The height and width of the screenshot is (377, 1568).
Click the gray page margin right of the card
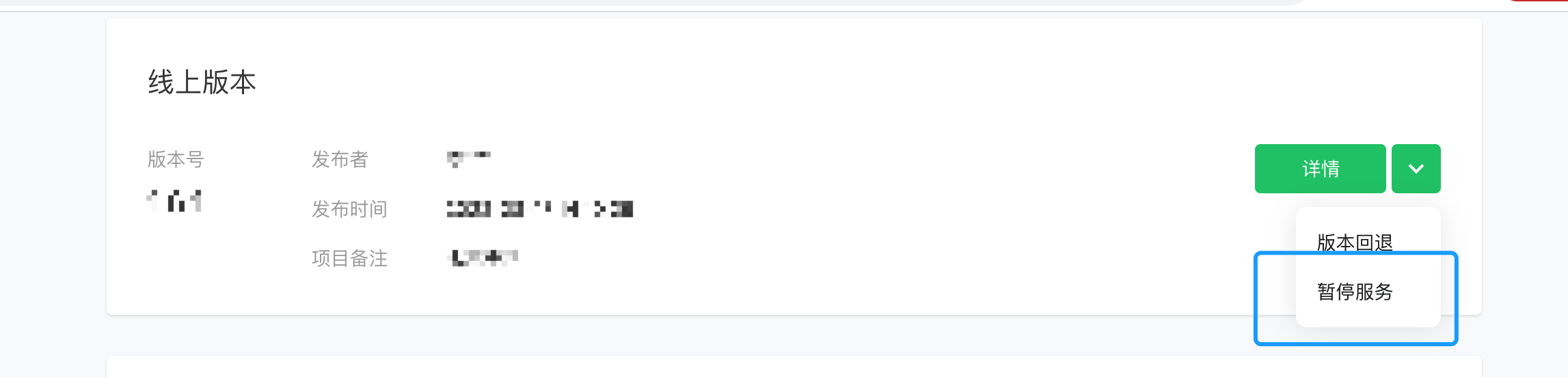click(1525, 191)
